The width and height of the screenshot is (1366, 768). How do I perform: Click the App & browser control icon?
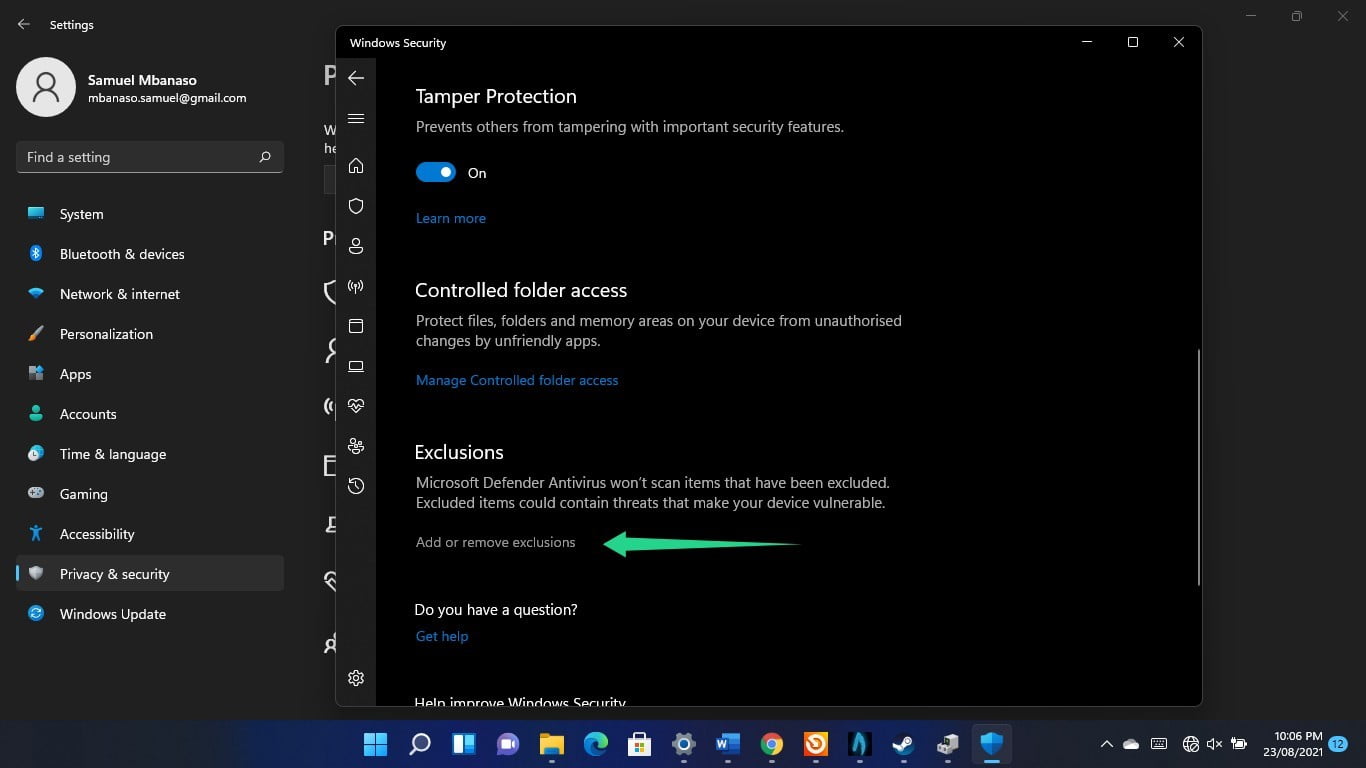pos(355,326)
